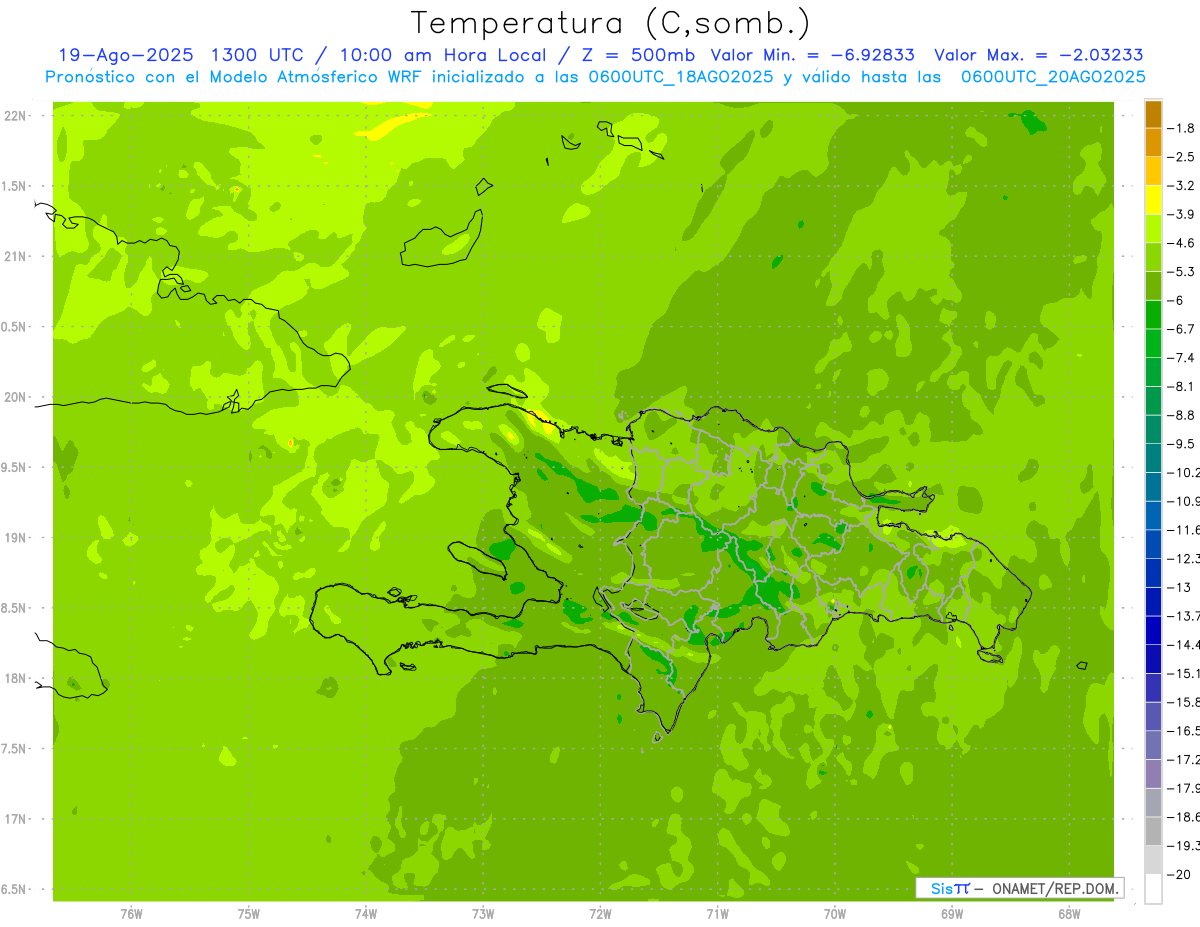
Task: Click the "7.5N" latitude label
Action: coord(15,748)
